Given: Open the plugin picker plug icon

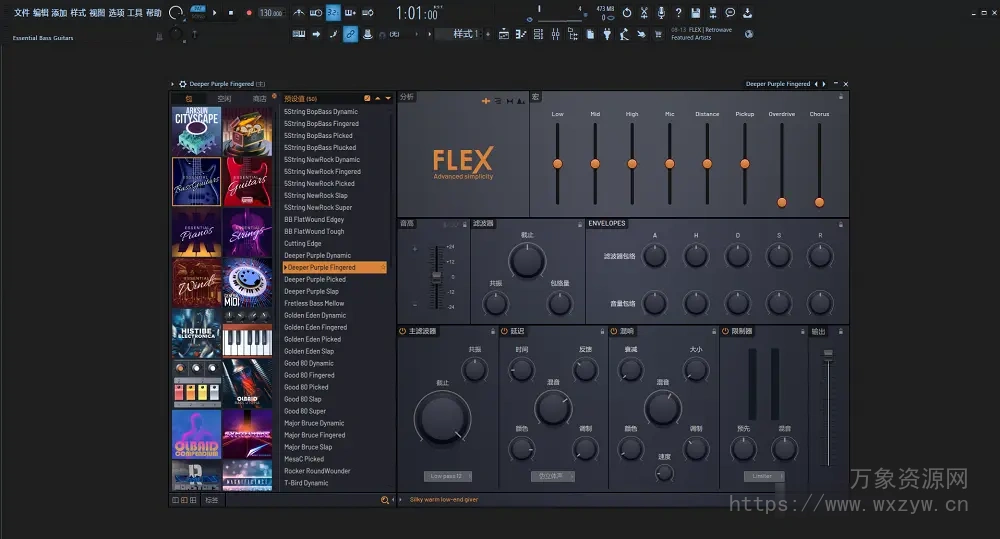Looking at the screenshot, I should tap(607, 34).
